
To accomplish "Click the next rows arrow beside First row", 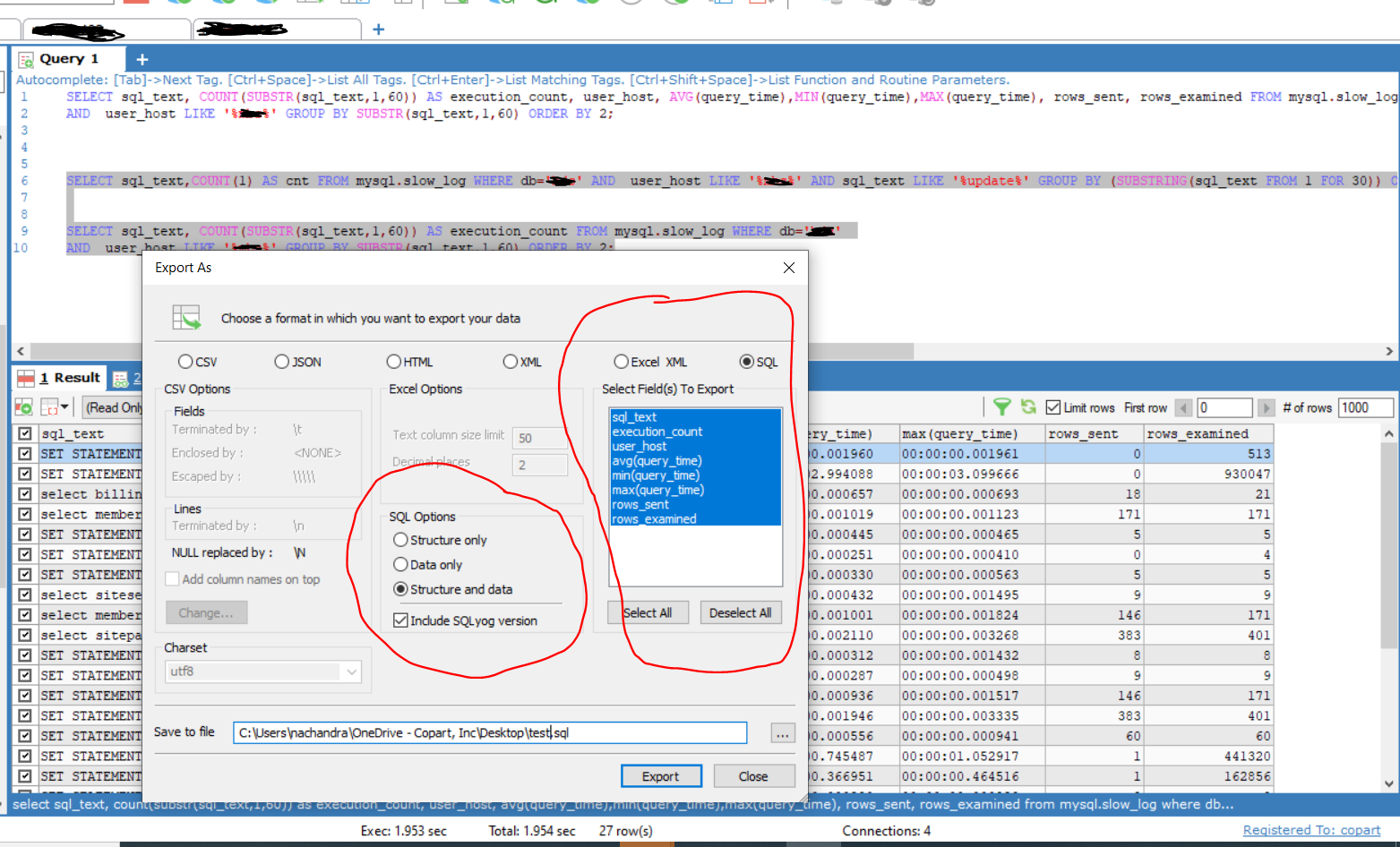I will point(1266,408).
